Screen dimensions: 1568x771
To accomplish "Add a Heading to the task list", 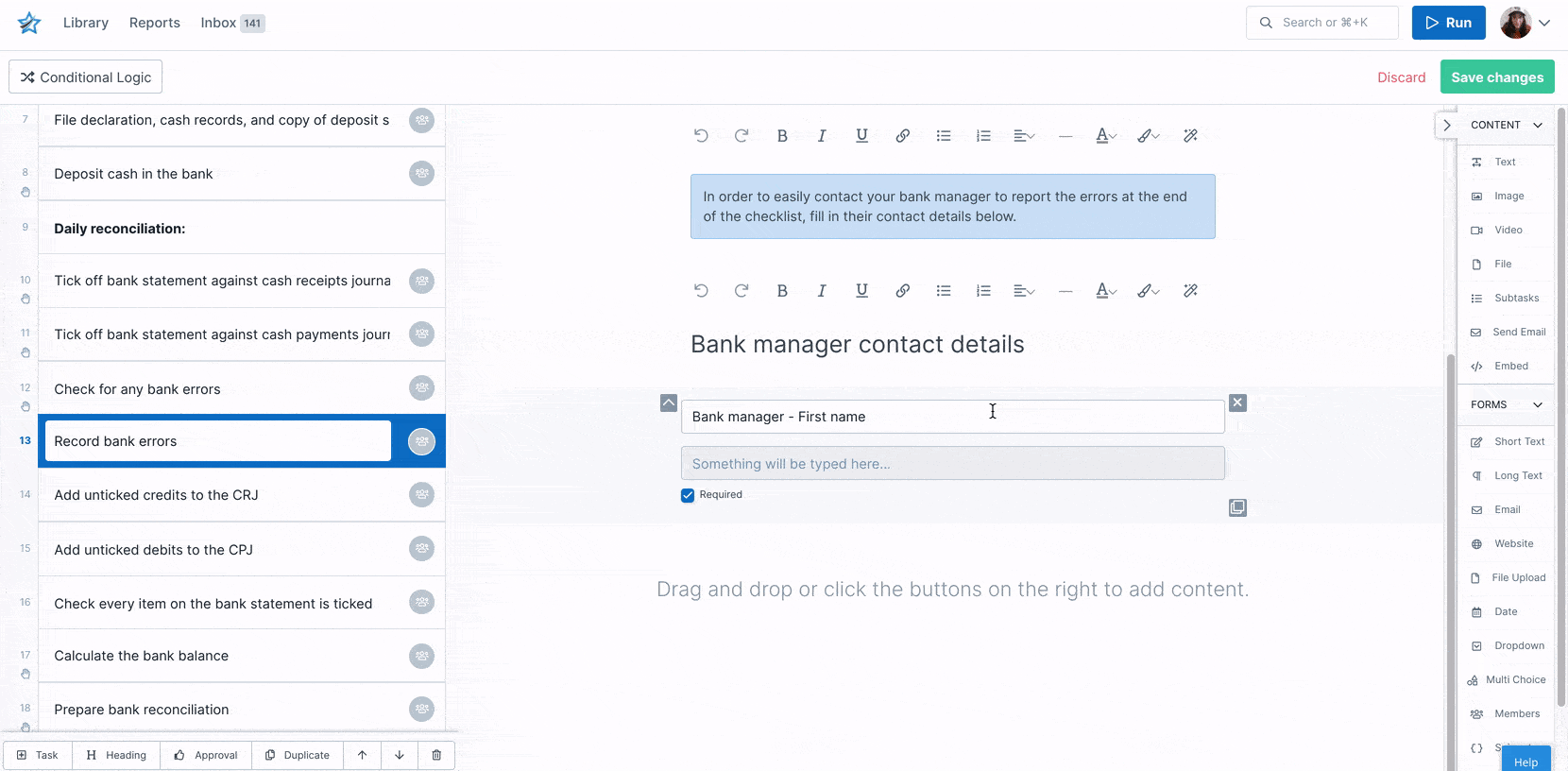I will [x=116, y=755].
